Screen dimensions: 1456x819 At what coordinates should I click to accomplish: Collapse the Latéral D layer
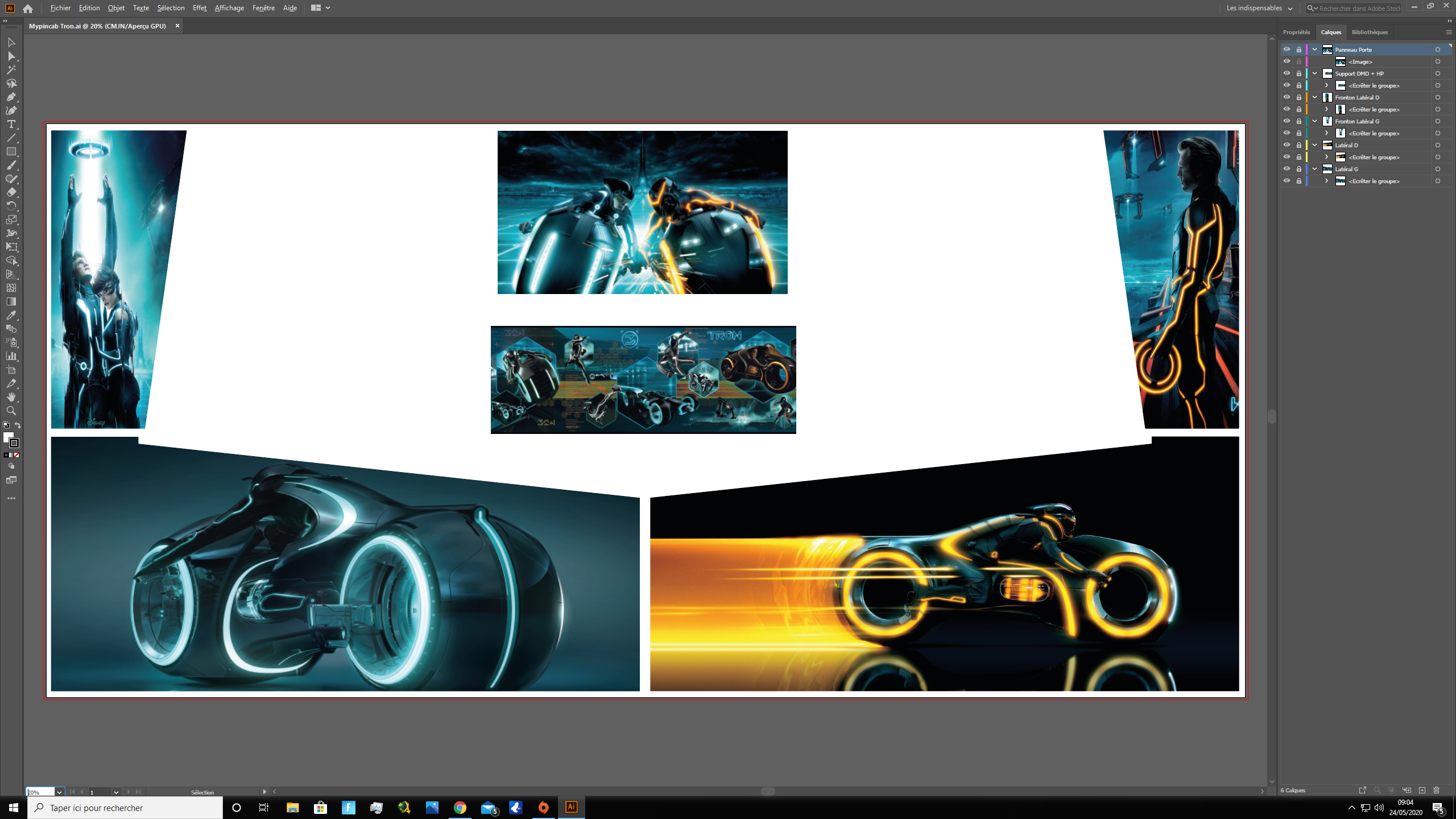click(1315, 145)
